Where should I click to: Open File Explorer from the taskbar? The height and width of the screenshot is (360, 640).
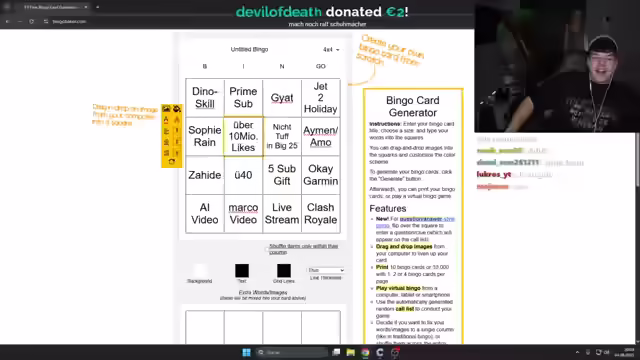click(351, 352)
